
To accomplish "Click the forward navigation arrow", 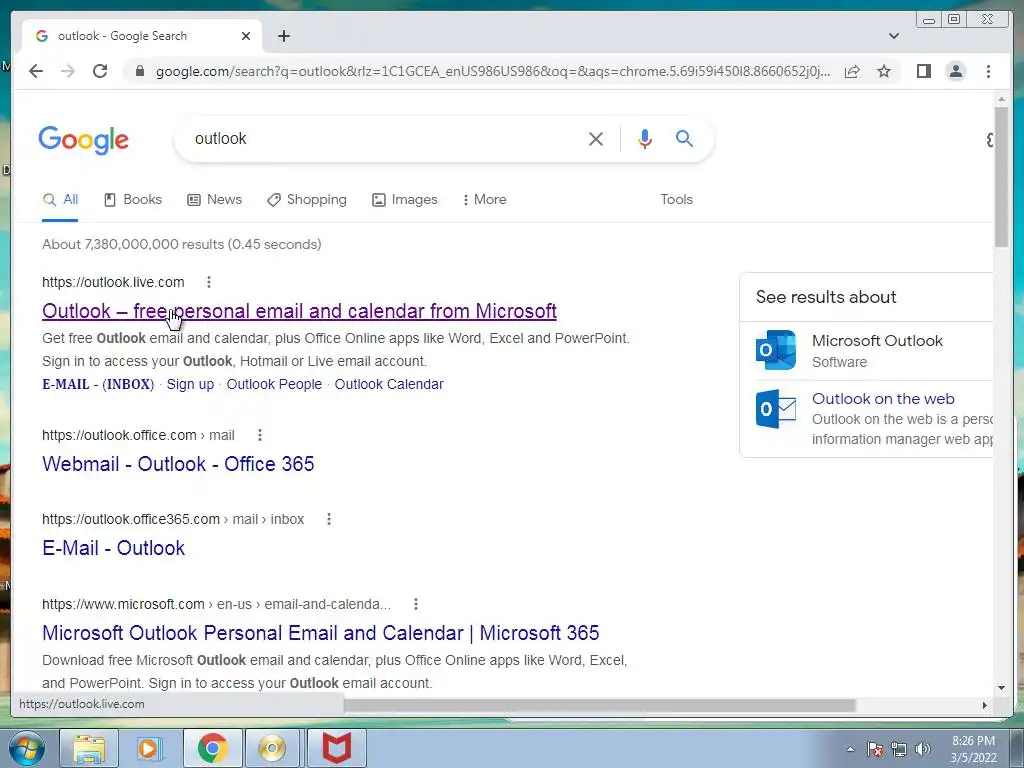I will [x=68, y=71].
